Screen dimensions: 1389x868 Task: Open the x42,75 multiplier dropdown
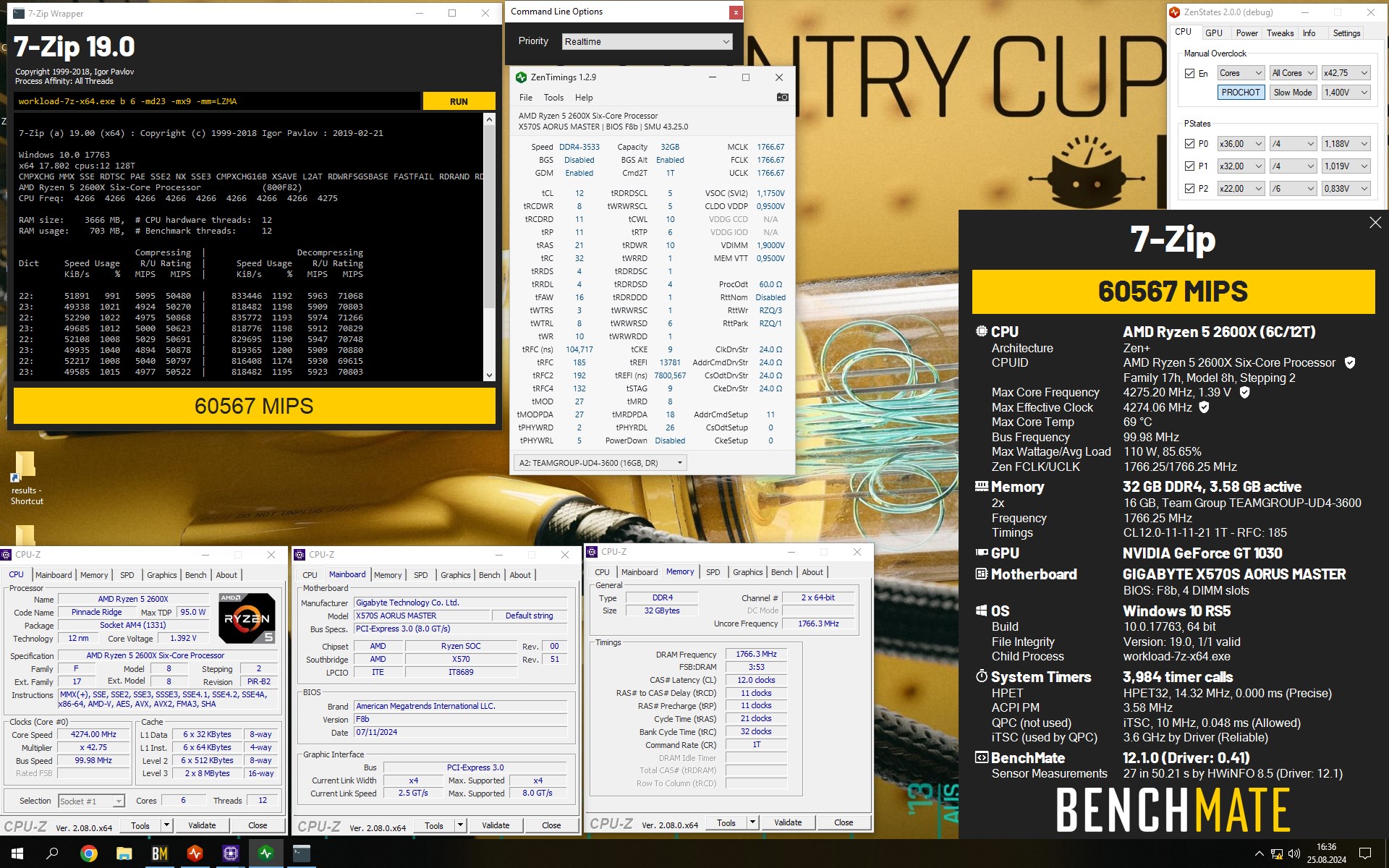pyautogui.click(x=1346, y=73)
